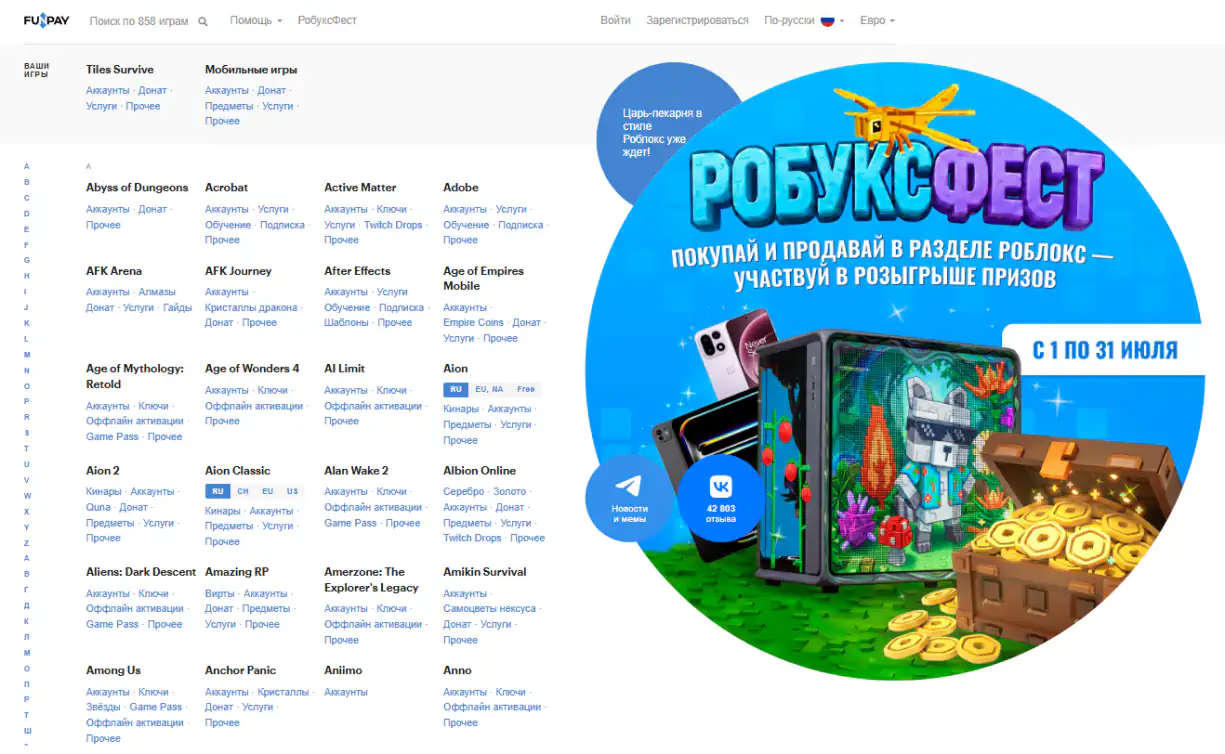Open Кристаллы under Anchor Panic
This screenshot has height=754, width=1225.
(x=283, y=692)
